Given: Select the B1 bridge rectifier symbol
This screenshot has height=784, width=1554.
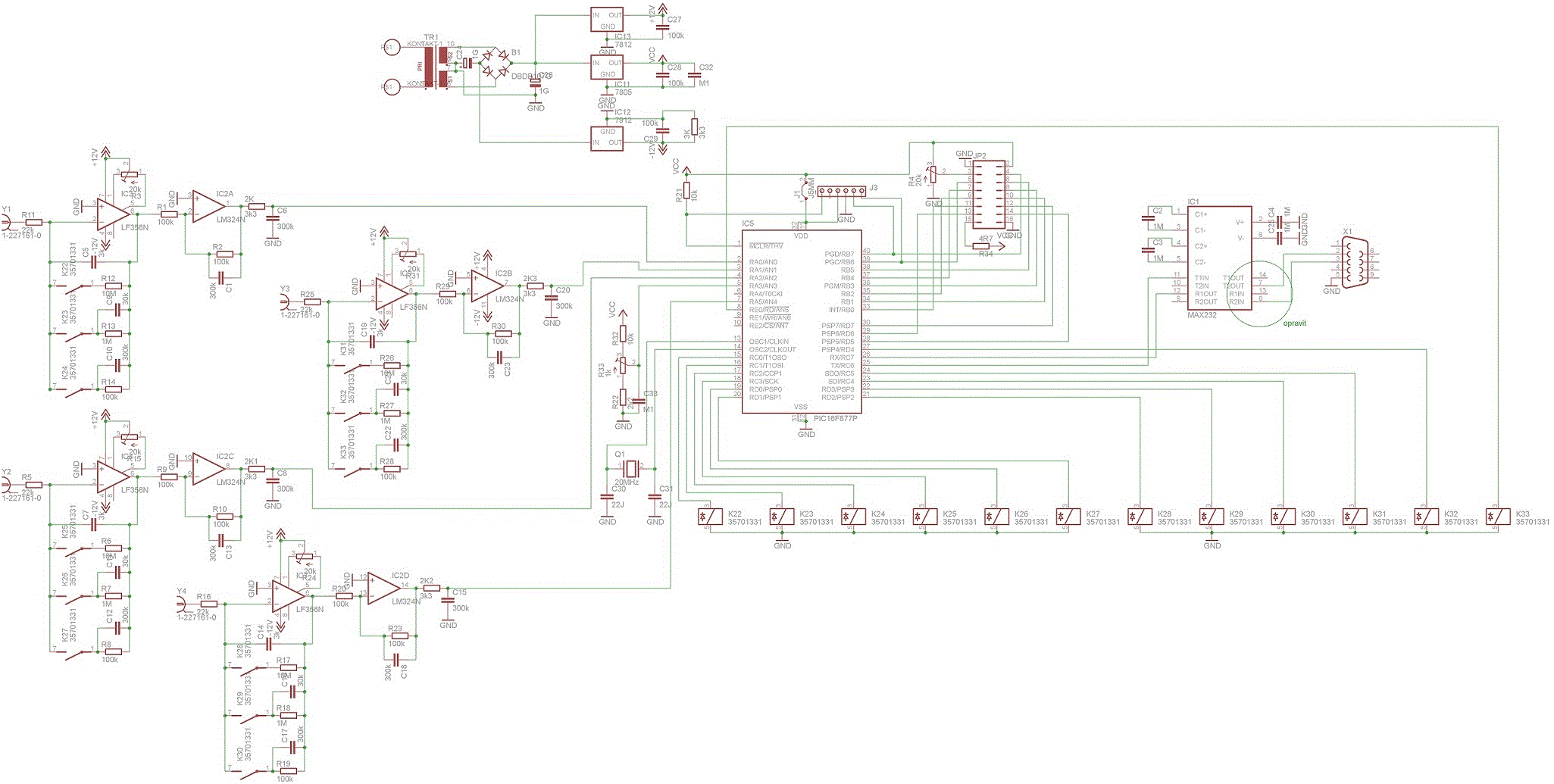Looking at the screenshot, I should (x=496, y=63).
